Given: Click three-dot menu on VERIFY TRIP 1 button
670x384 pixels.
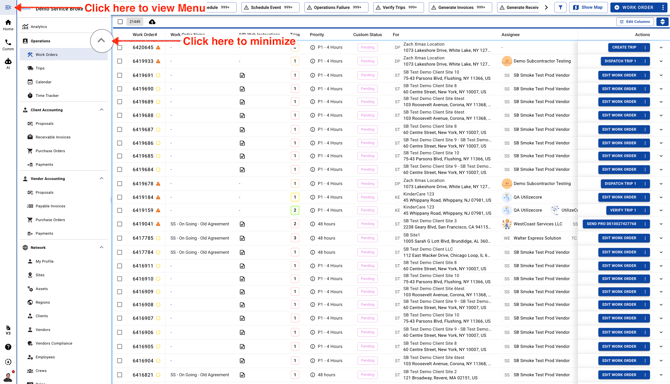Looking at the screenshot, I should (645, 210).
